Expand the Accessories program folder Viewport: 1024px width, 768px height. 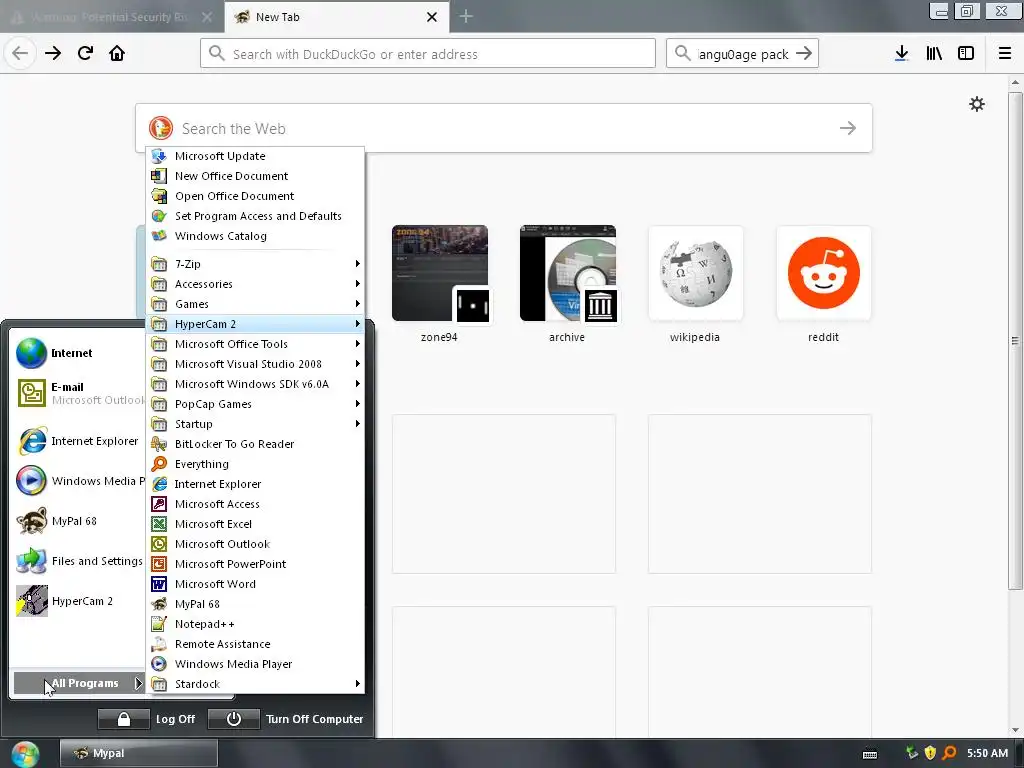coord(255,283)
